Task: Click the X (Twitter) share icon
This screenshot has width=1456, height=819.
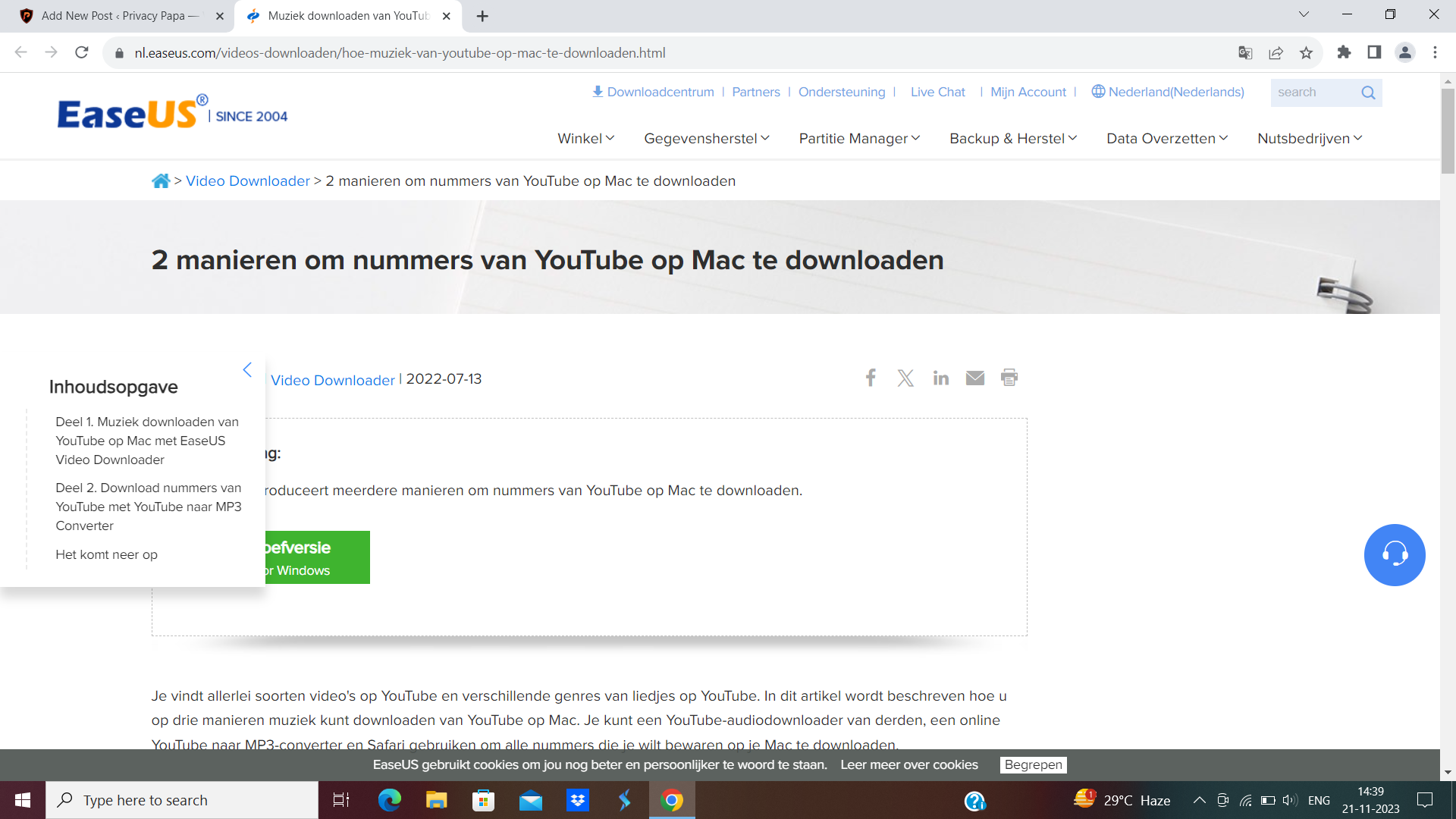Action: pyautogui.click(x=906, y=378)
